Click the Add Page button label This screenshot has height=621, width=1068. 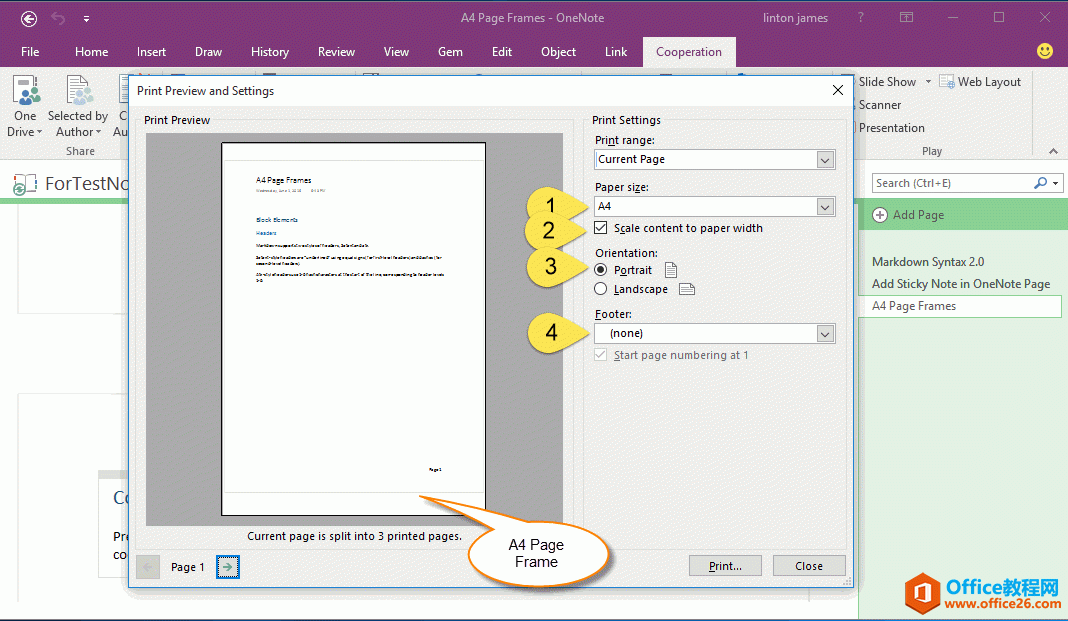[x=918, y=215]
